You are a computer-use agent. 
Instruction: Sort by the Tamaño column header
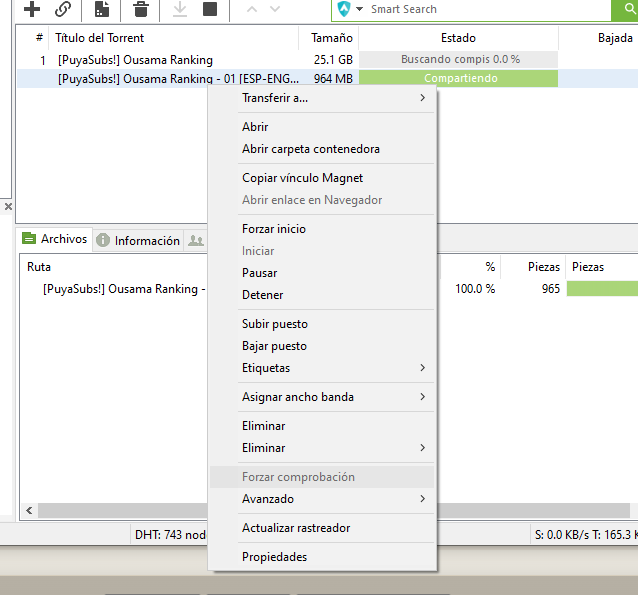pyautogui.click(x=329, y=38)
